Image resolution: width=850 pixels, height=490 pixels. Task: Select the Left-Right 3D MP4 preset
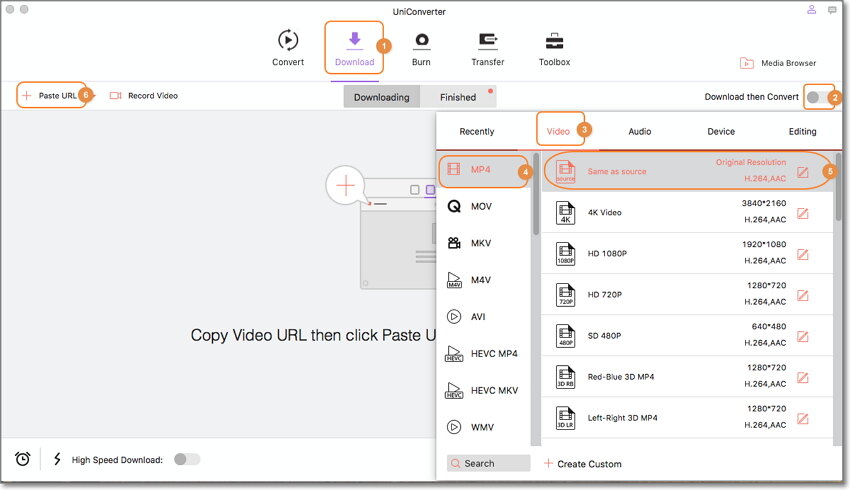pyautogui.click(x=687, y=418)
